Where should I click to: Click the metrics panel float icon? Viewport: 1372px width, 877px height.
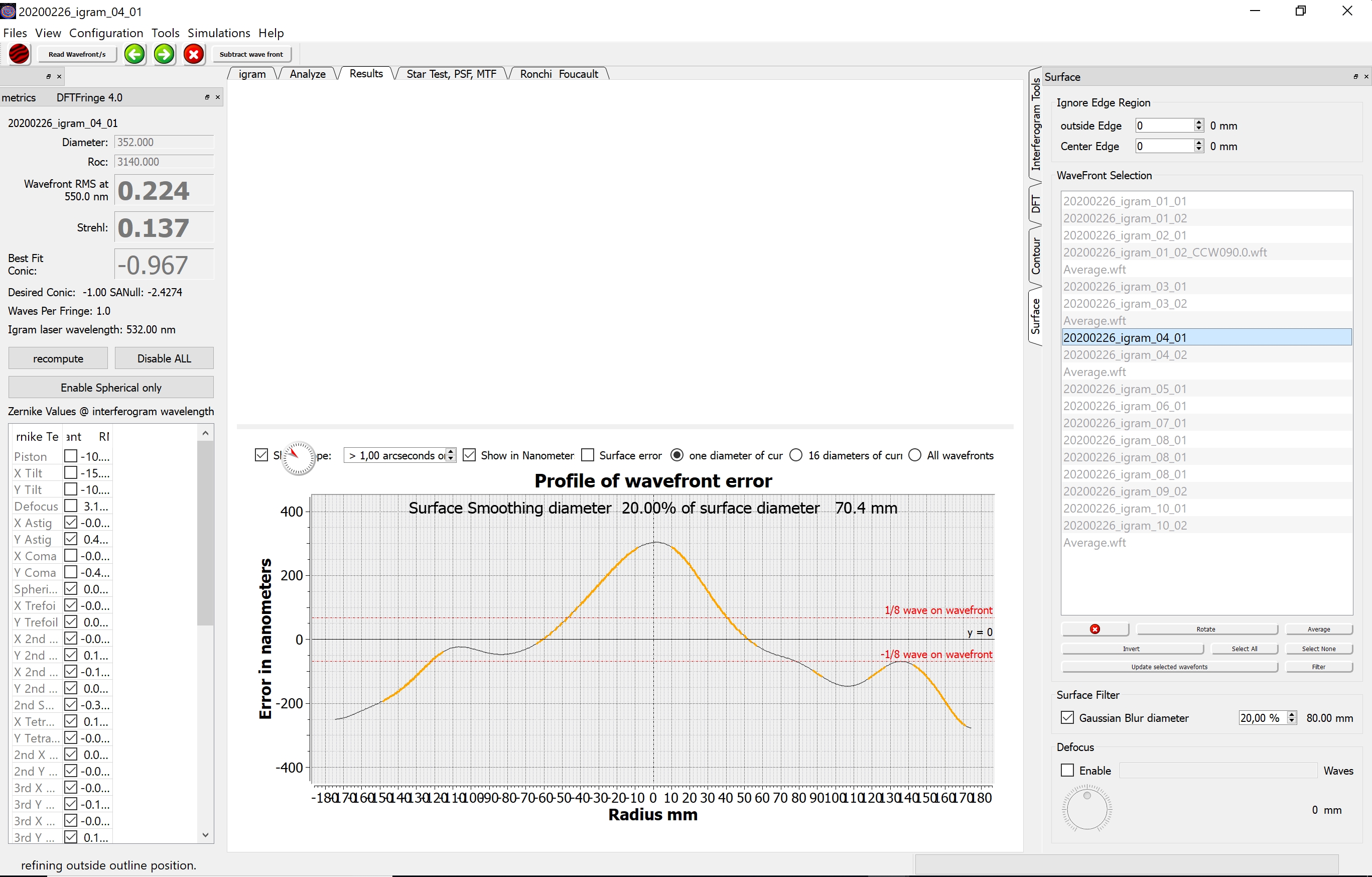pos(207,97)
